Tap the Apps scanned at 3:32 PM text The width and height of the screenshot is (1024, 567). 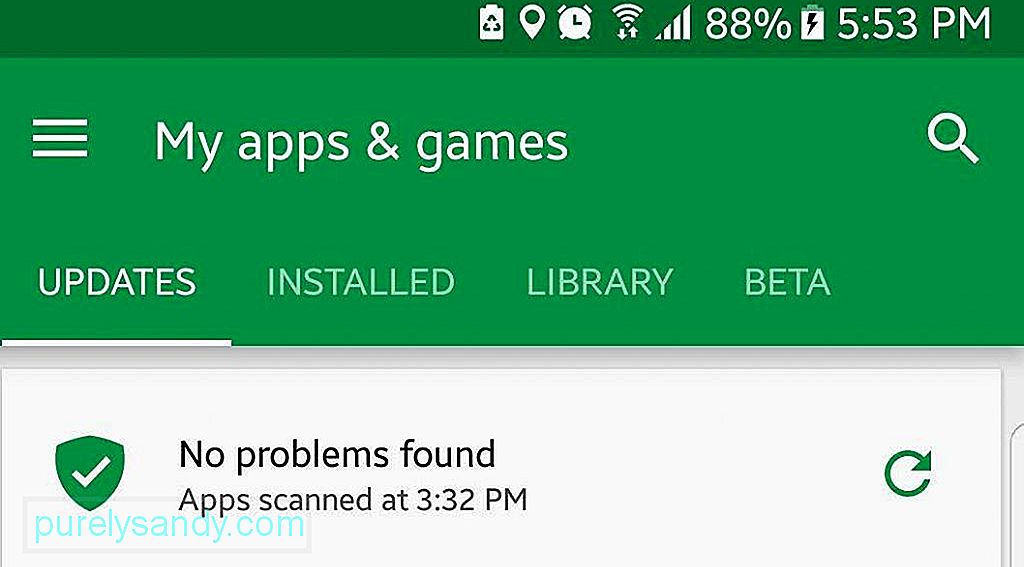tap(353, 500)
